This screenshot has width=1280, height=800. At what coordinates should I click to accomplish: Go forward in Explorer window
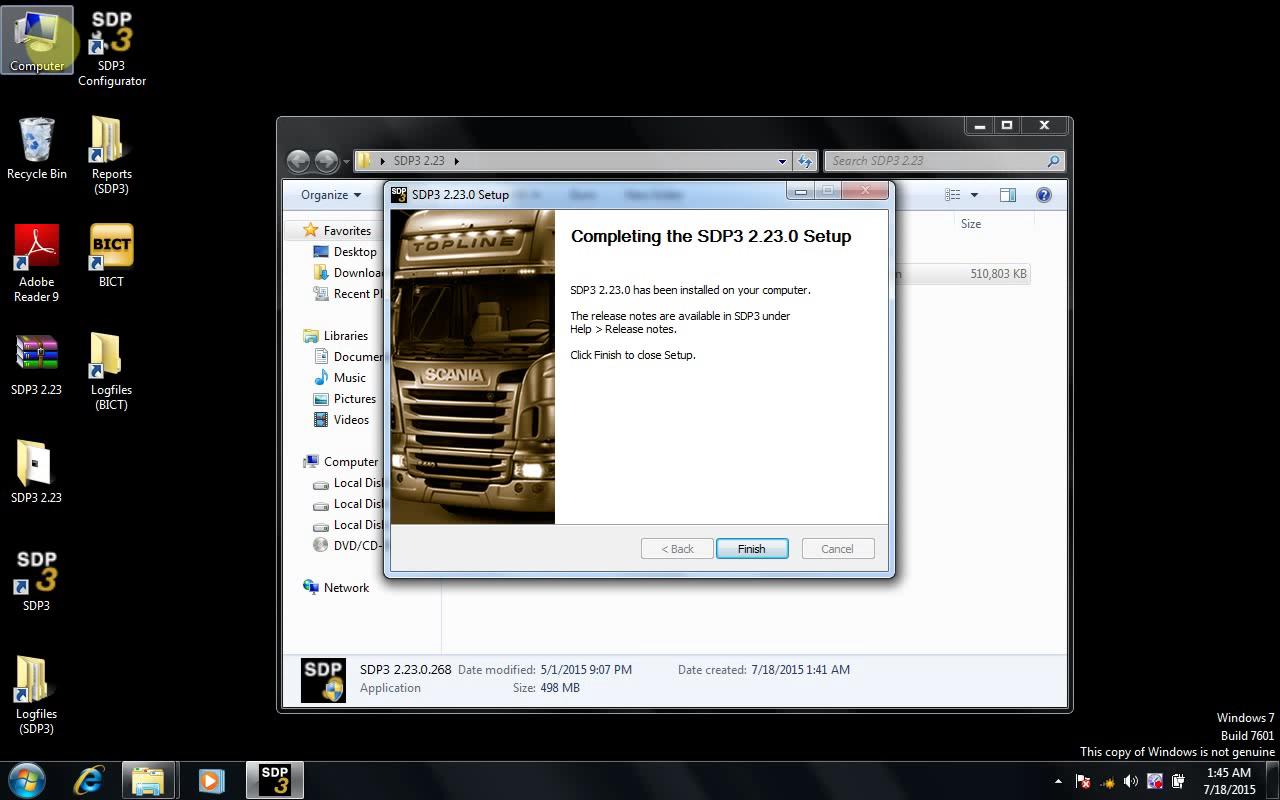[326, 161]
